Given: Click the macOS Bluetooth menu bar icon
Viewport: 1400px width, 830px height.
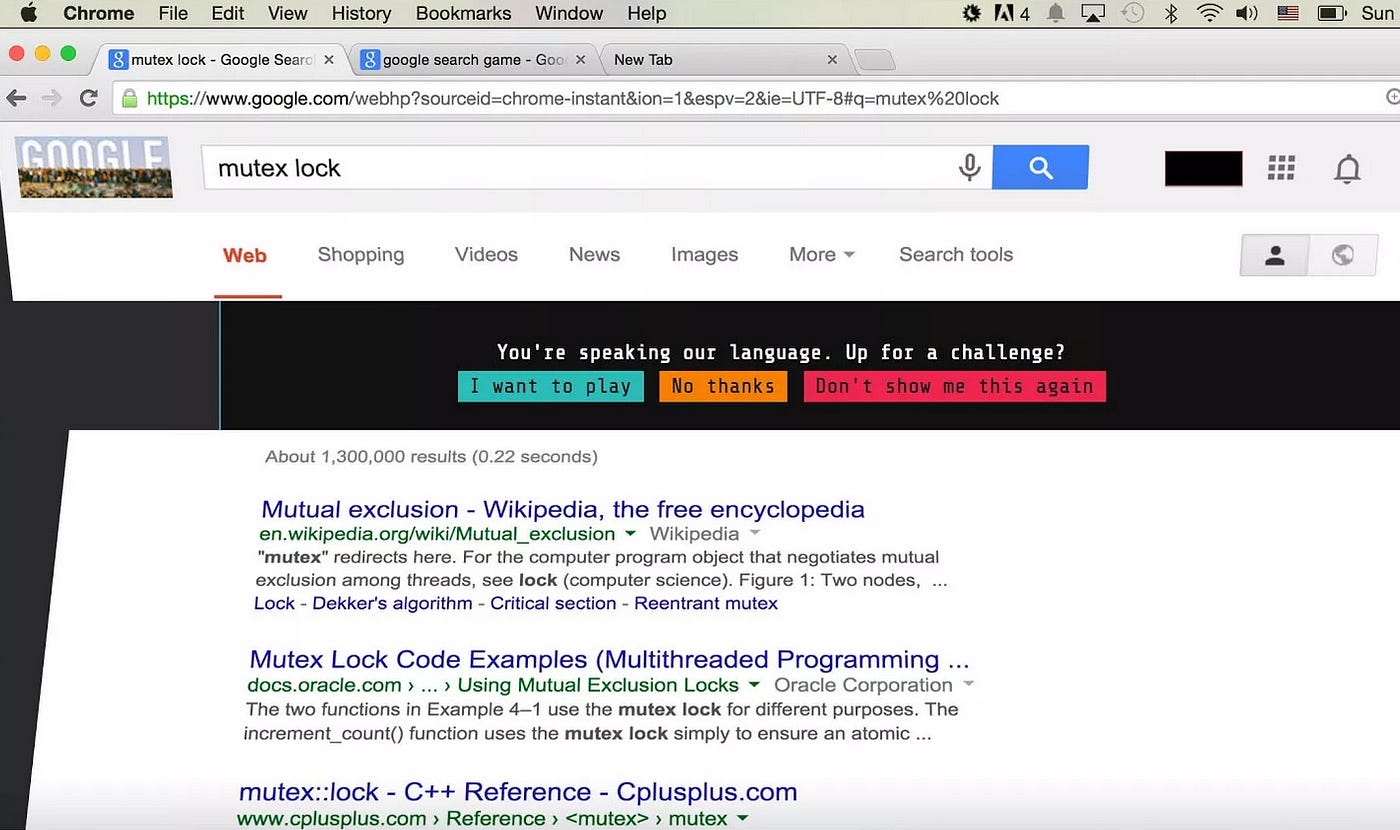Looking at the screenshot, I should [x=1170, y=13].
